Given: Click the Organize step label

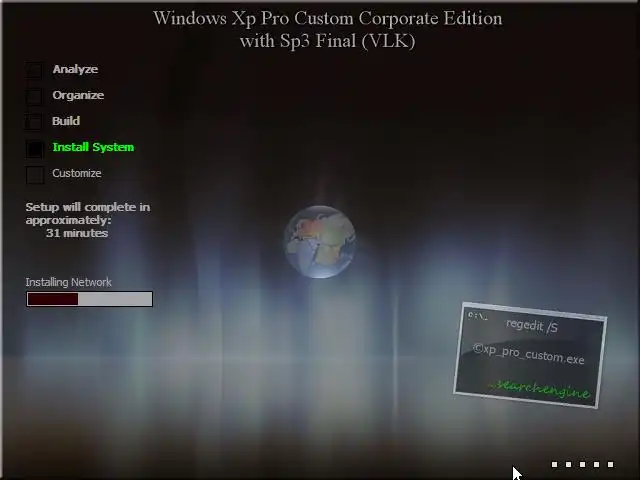Looking at the screenshot, I should [x=78, y=95].
